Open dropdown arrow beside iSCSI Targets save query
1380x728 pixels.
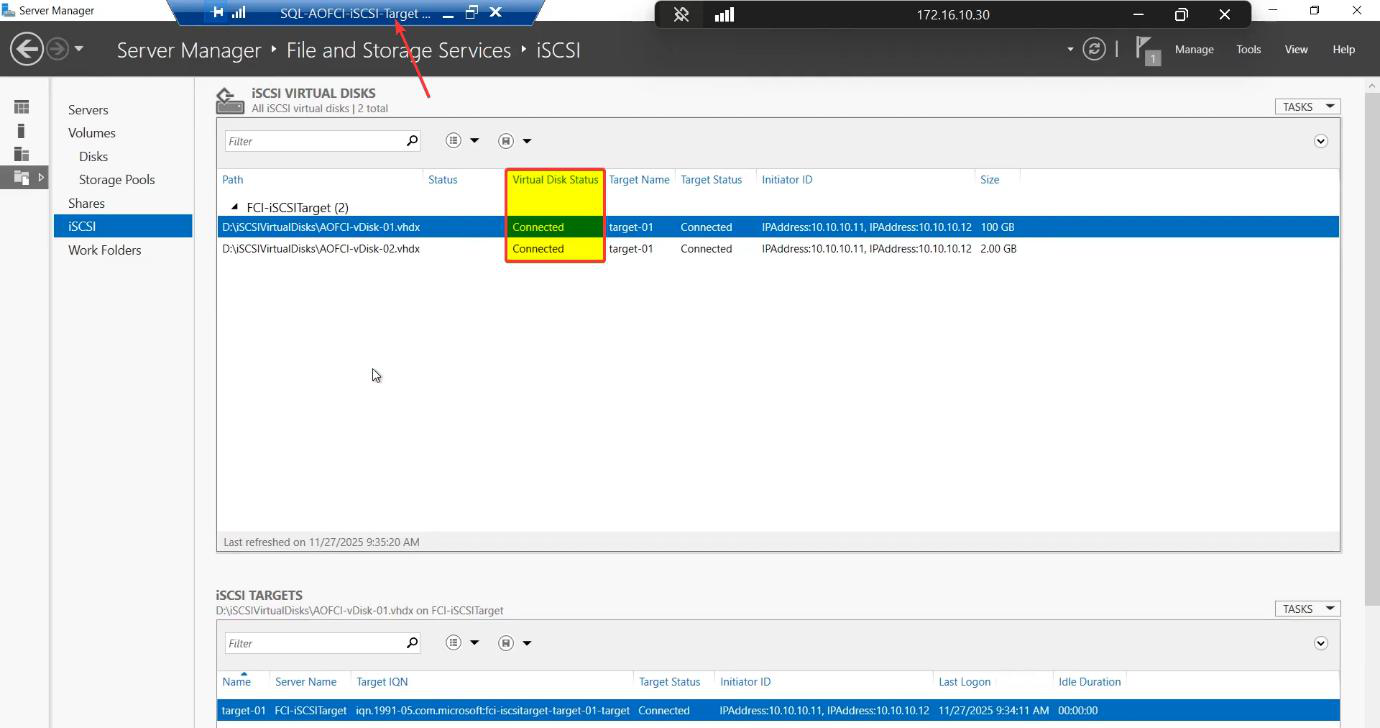coord(527,643)
